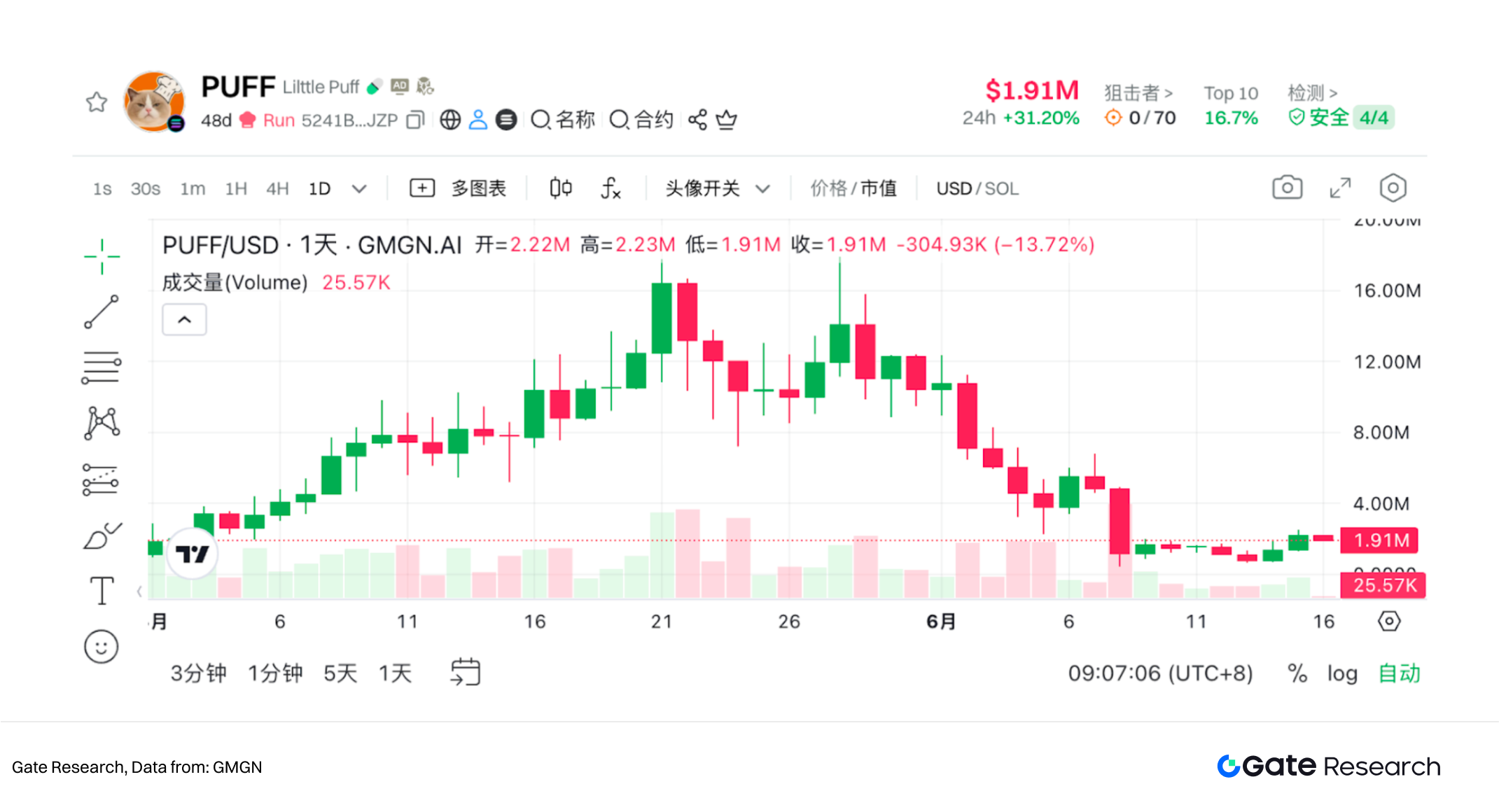This screenshot has width=1499, height=812.
Task: Take a chart snapshot with camera icon
Action: [x=1287, y=188]
